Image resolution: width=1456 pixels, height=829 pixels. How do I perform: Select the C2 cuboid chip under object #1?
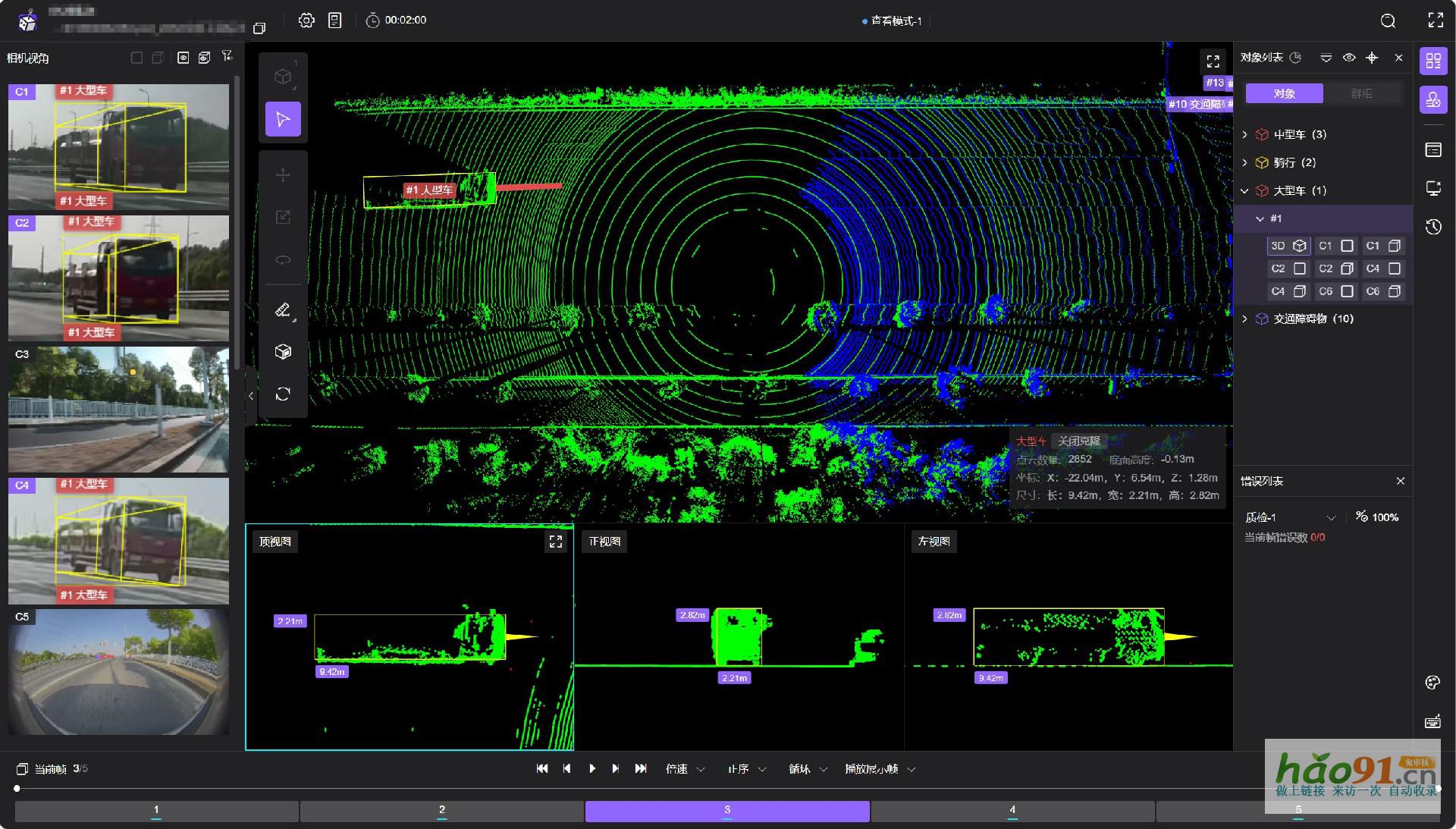pos(1336,268)
